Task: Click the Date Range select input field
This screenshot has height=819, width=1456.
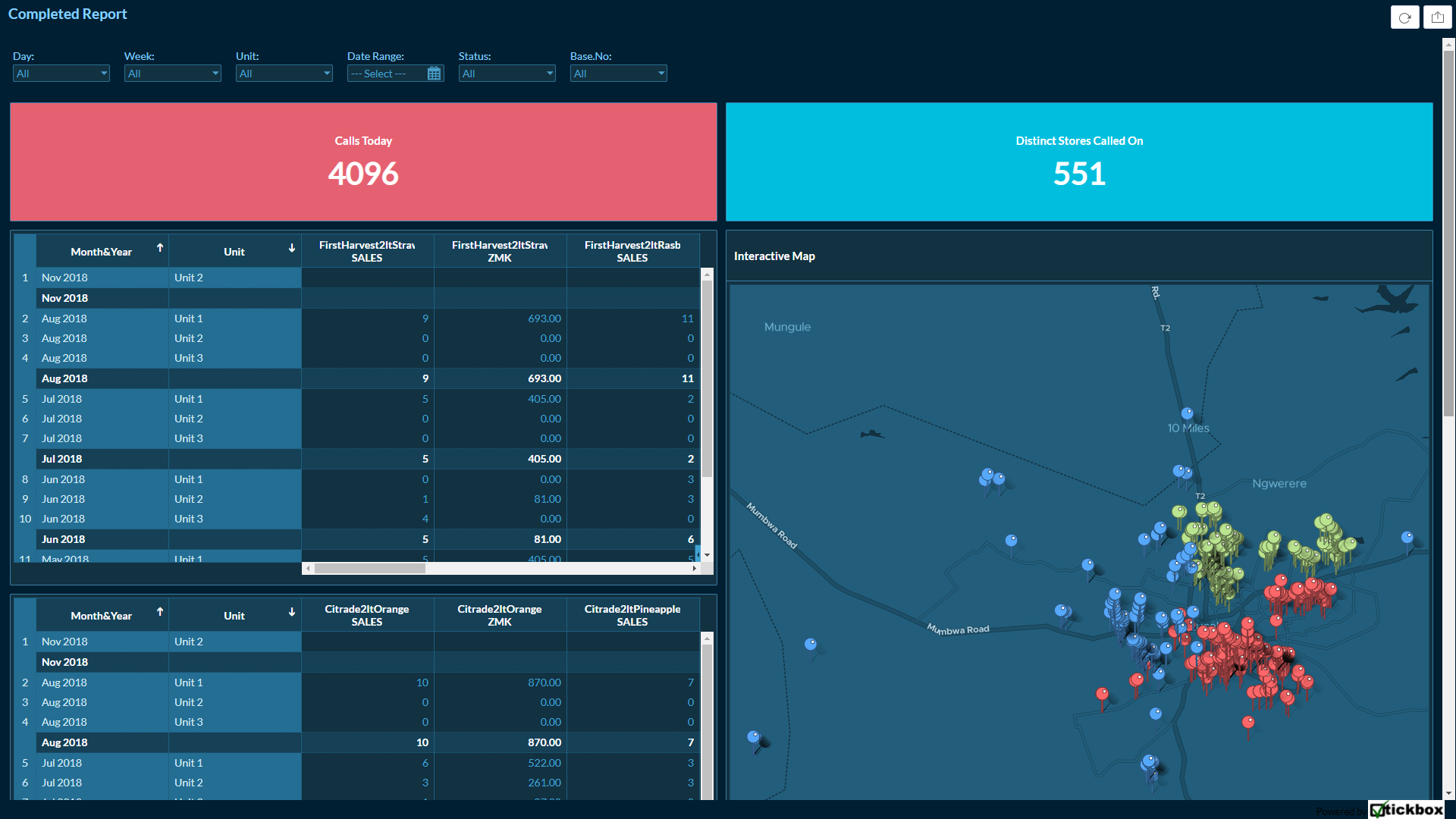Action: coord(385,74)
